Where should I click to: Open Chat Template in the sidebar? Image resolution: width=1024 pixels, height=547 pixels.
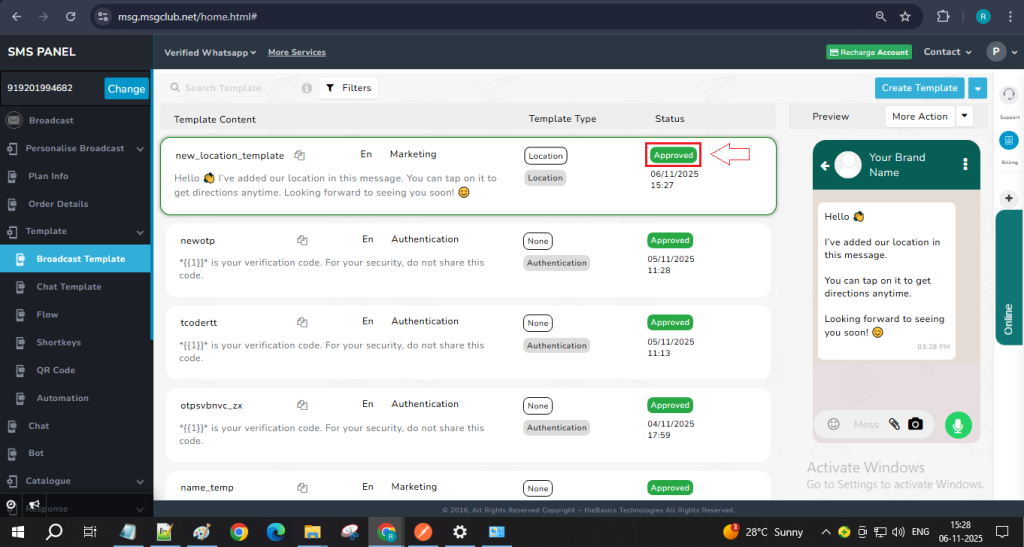click(x=68, y=287)
